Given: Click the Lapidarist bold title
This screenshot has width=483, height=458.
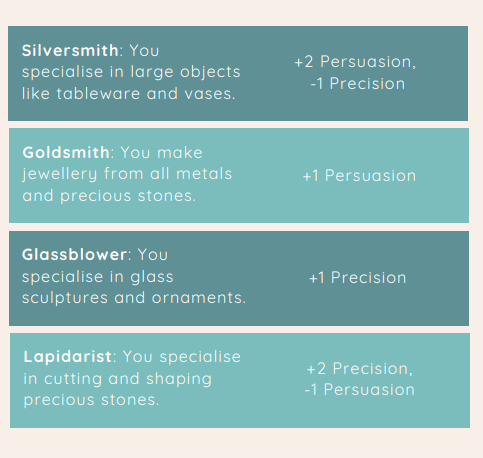Looking at the screenshot, I should 68,356.
